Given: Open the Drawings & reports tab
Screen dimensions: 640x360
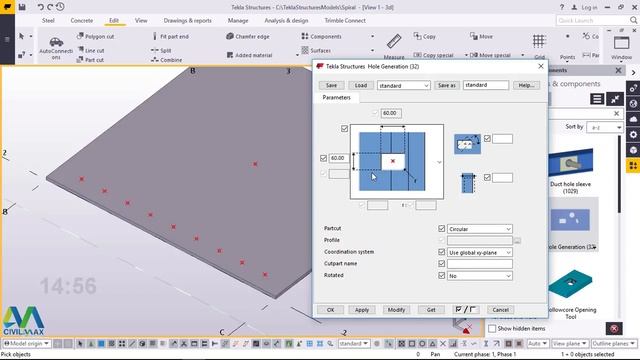Looking at the screenshot, I should (188, 20).
